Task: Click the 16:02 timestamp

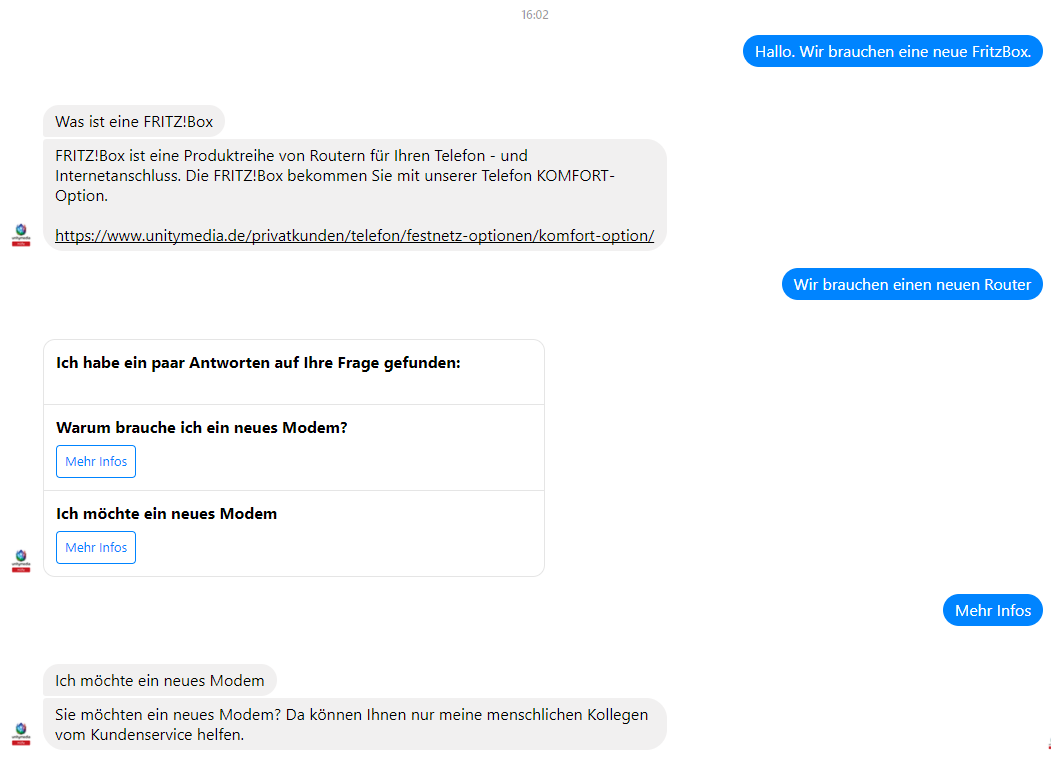Action: [535, 15]
